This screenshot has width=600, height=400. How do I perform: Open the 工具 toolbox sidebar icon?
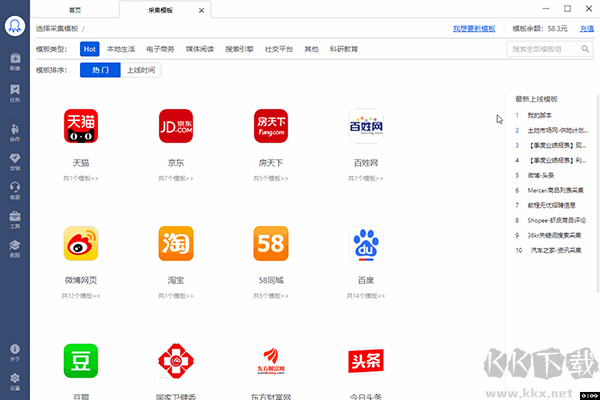tap(15, 220)
